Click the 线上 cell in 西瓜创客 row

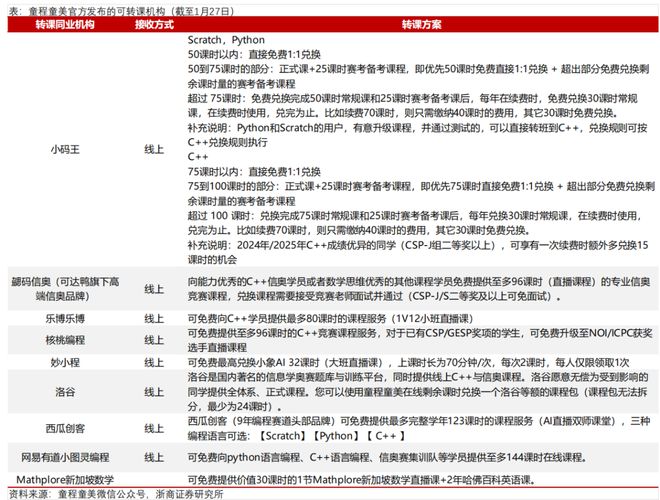pyautogui.click(x=154, y=428)
